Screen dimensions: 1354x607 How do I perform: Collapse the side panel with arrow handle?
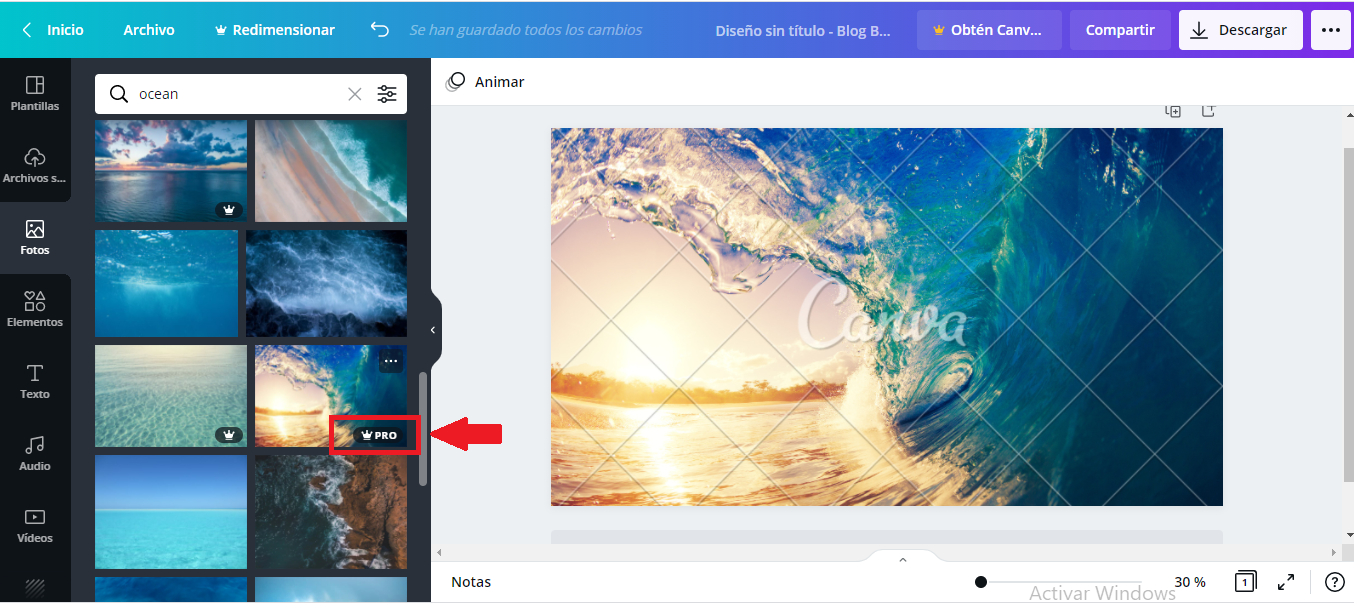[433, 330]
